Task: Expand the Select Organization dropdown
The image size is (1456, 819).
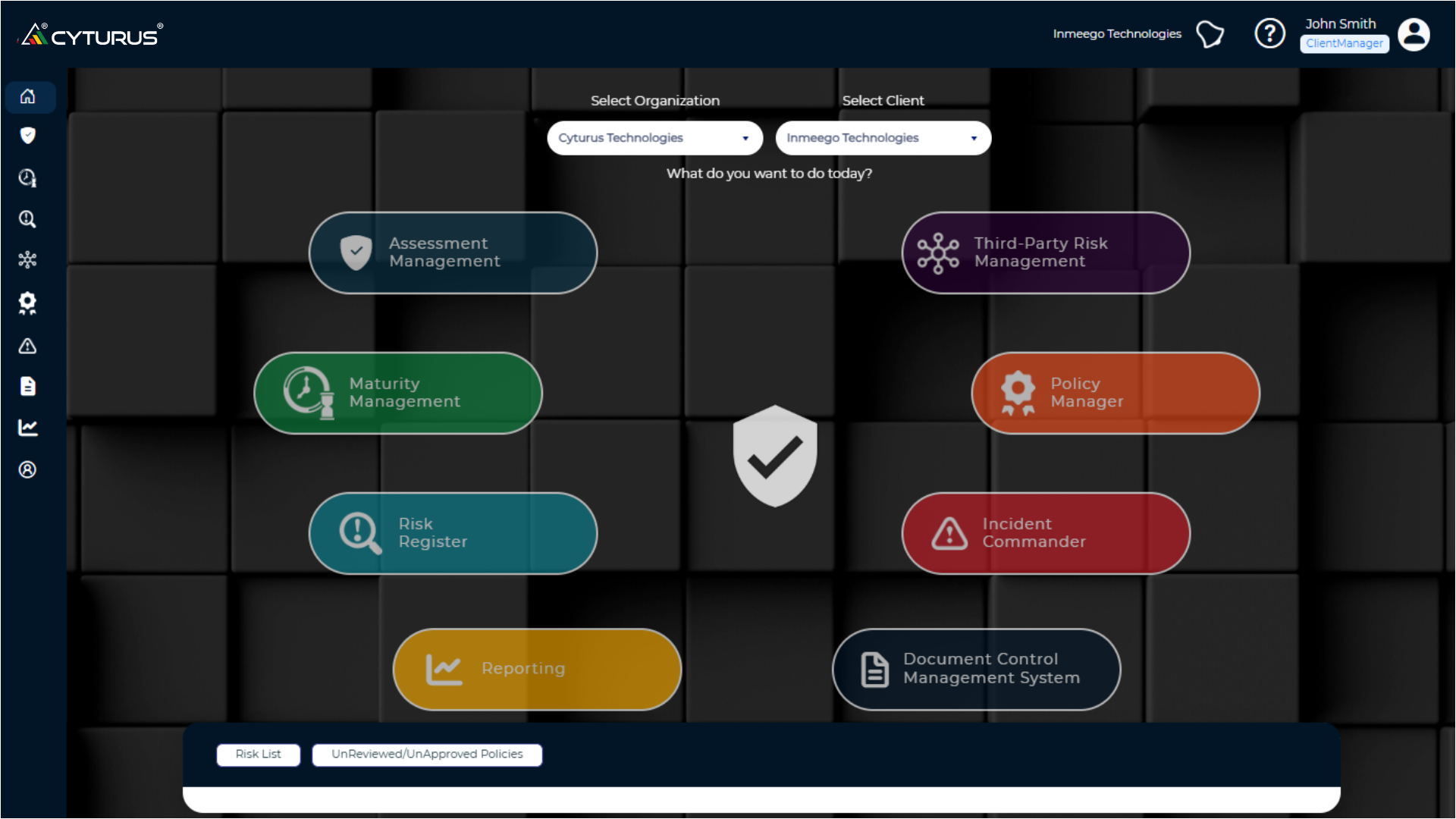Action: tap(654, 138)
